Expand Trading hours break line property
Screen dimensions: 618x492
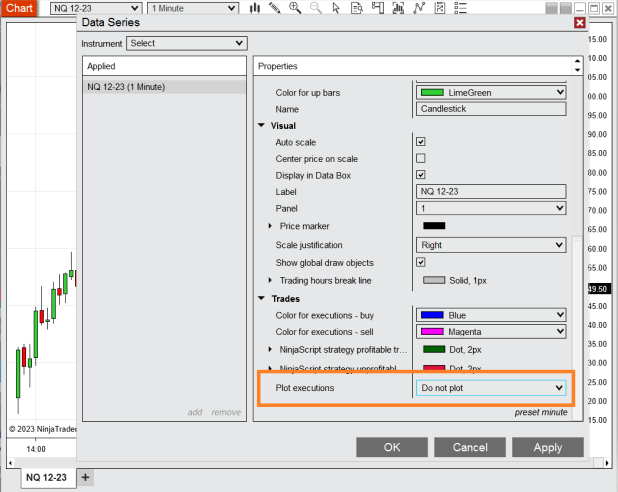click(x=270, y=280)
